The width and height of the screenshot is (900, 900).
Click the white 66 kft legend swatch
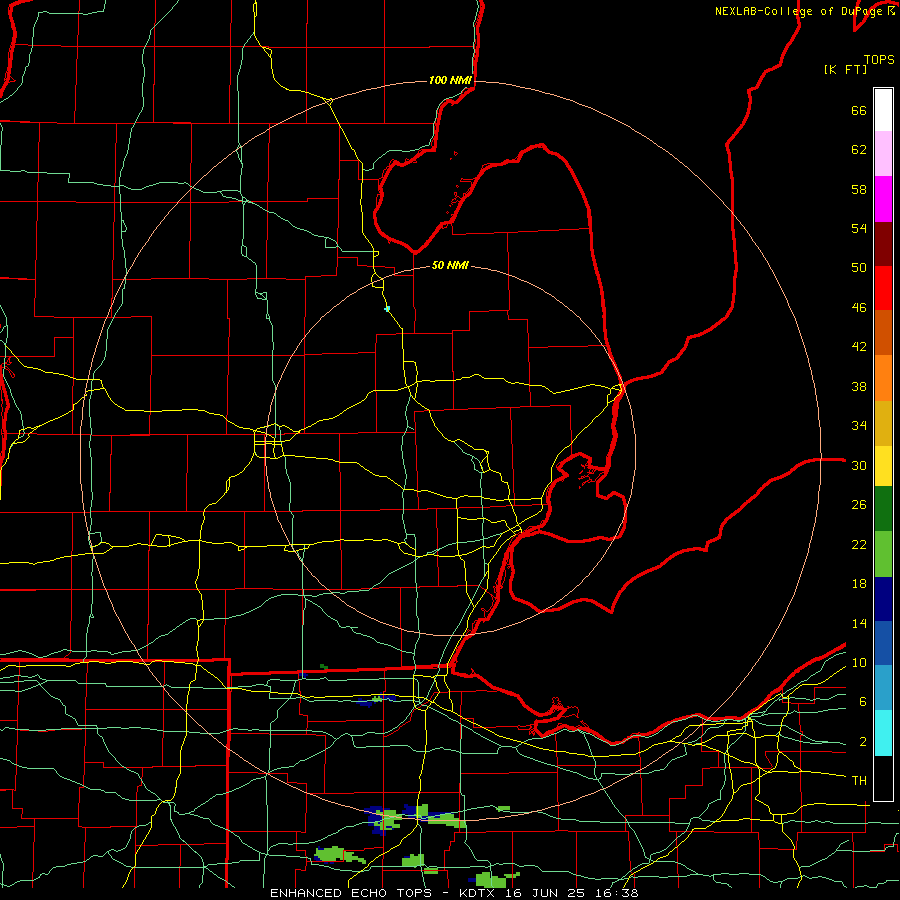click(x=883, y=110)
